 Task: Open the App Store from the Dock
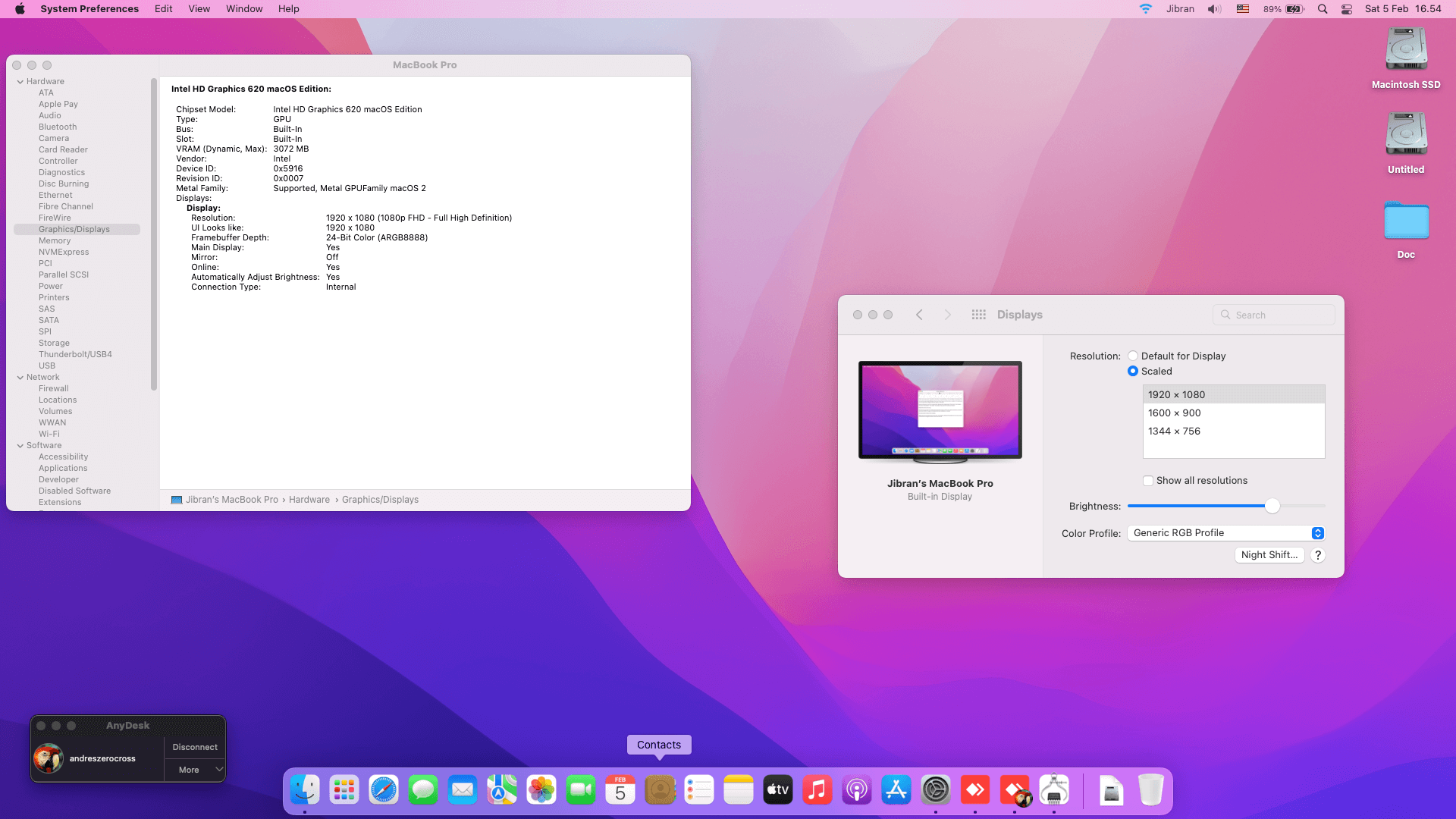896,789
